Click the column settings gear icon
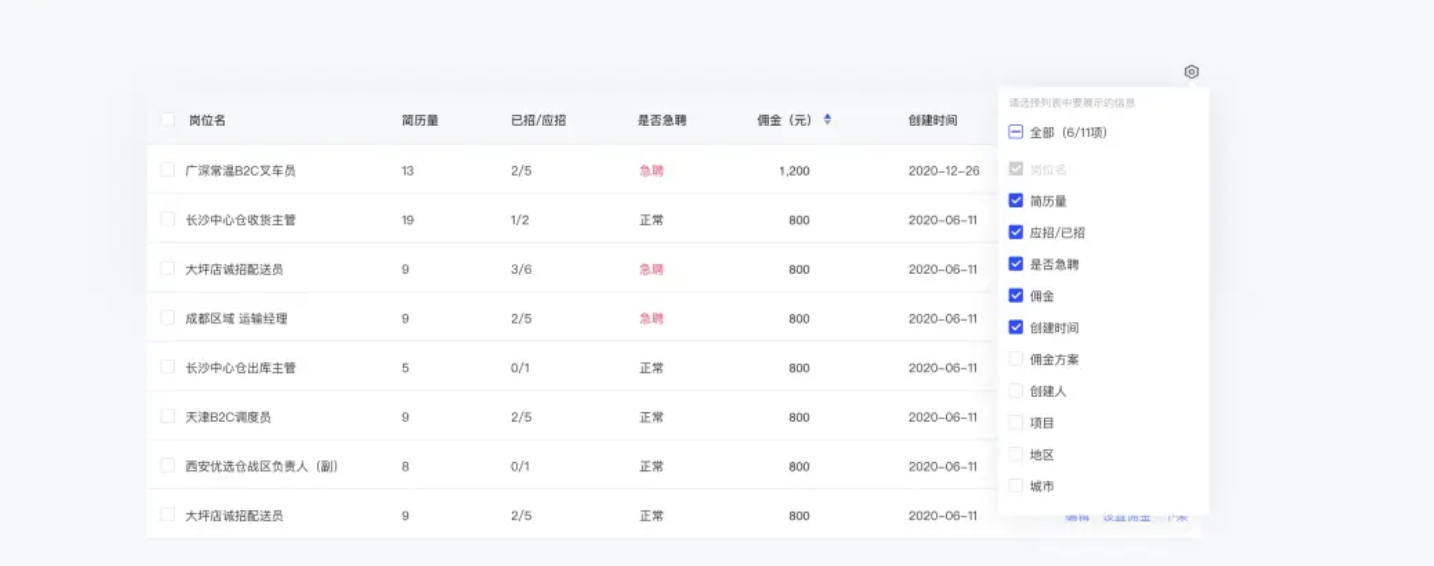This screenshot has width=1434, height=566. point(1191,72)
